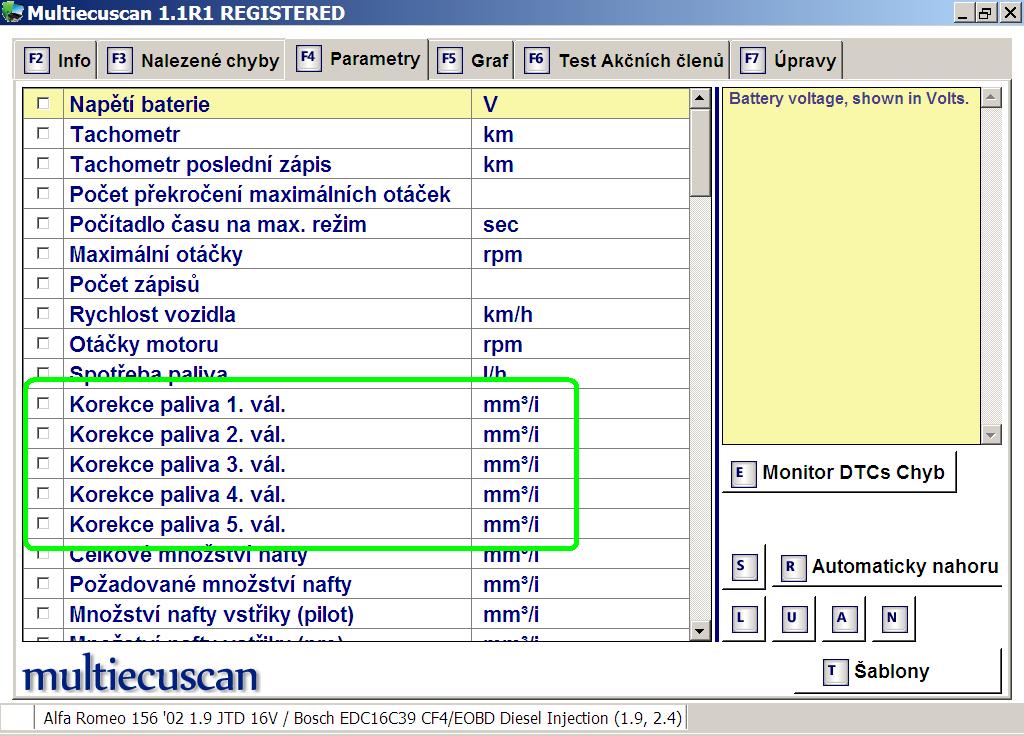The height and width of the screenshot is (736, 1024).
Task: Click the A shortcut button
Action: pos(842,619)
